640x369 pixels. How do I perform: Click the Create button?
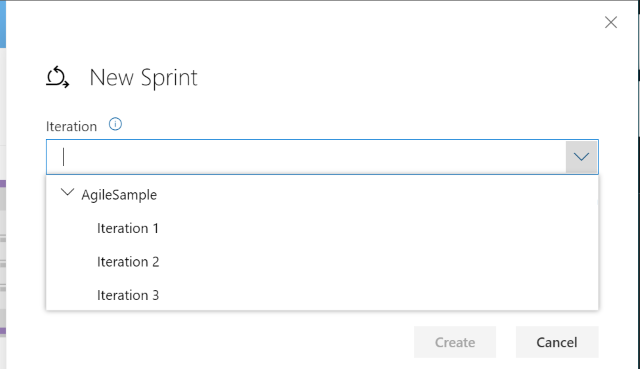coord(455,342)
